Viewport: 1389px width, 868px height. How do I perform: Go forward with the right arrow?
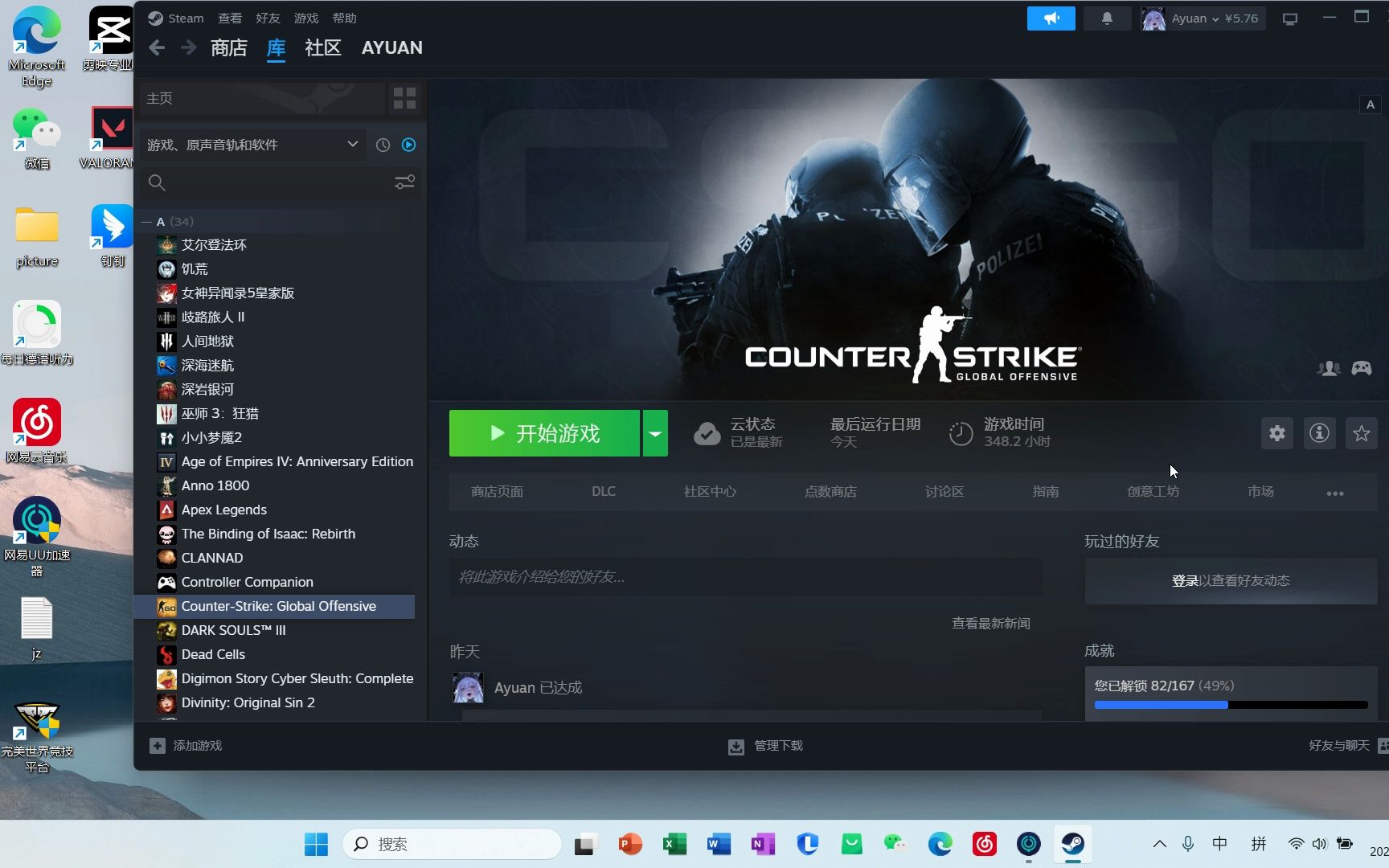[x=188, y=47]
